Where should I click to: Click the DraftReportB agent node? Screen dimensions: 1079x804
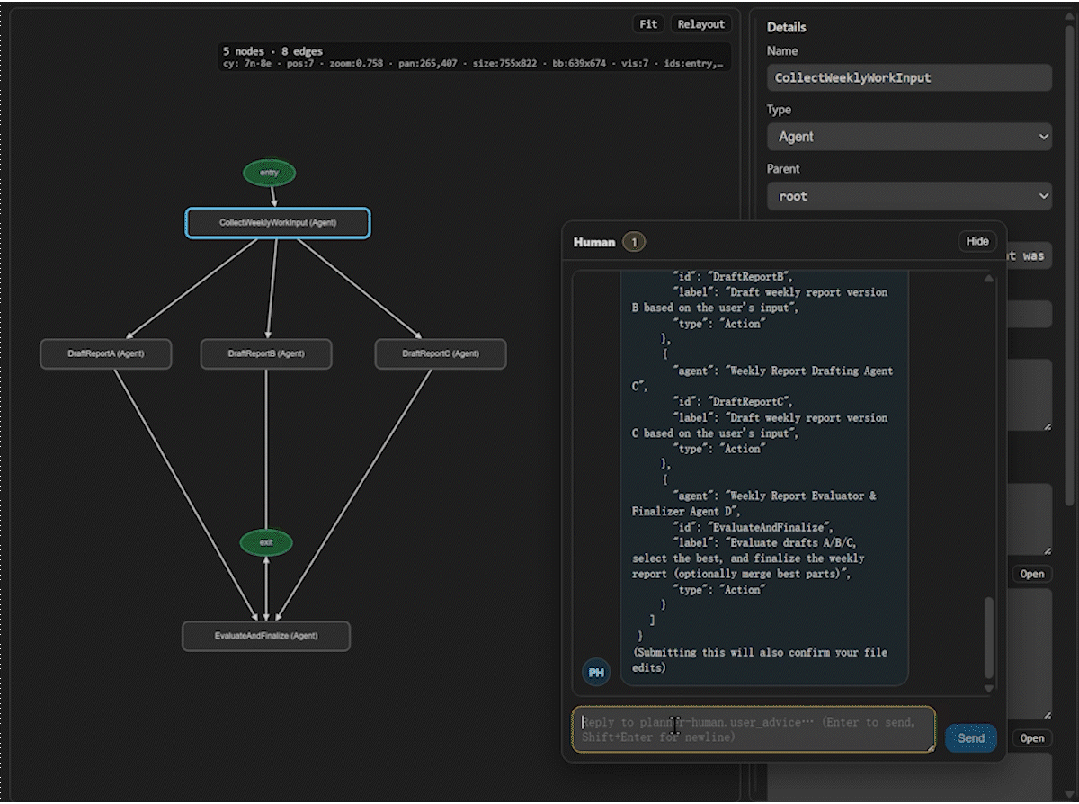[x=266, y=354]
